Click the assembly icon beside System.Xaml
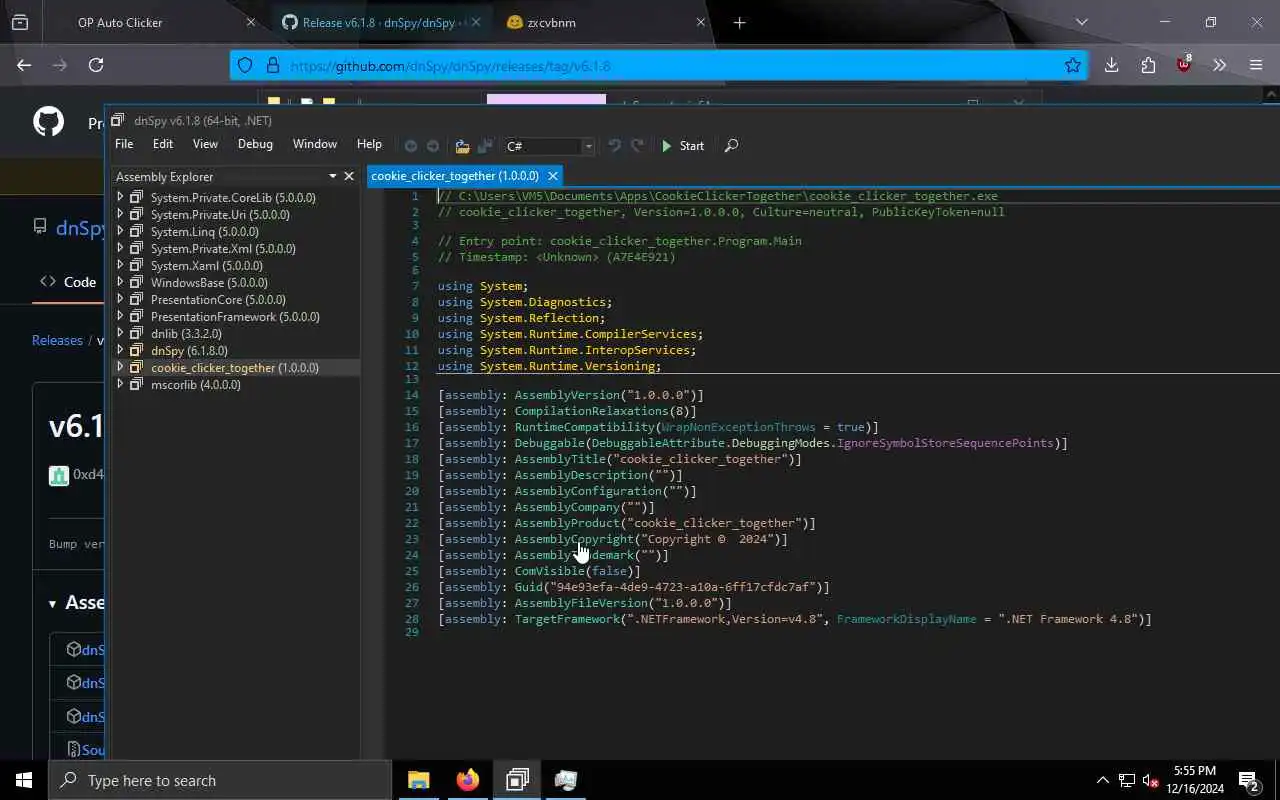The height and width of the screenshot is (800, 1280). (x=137, y=266)
